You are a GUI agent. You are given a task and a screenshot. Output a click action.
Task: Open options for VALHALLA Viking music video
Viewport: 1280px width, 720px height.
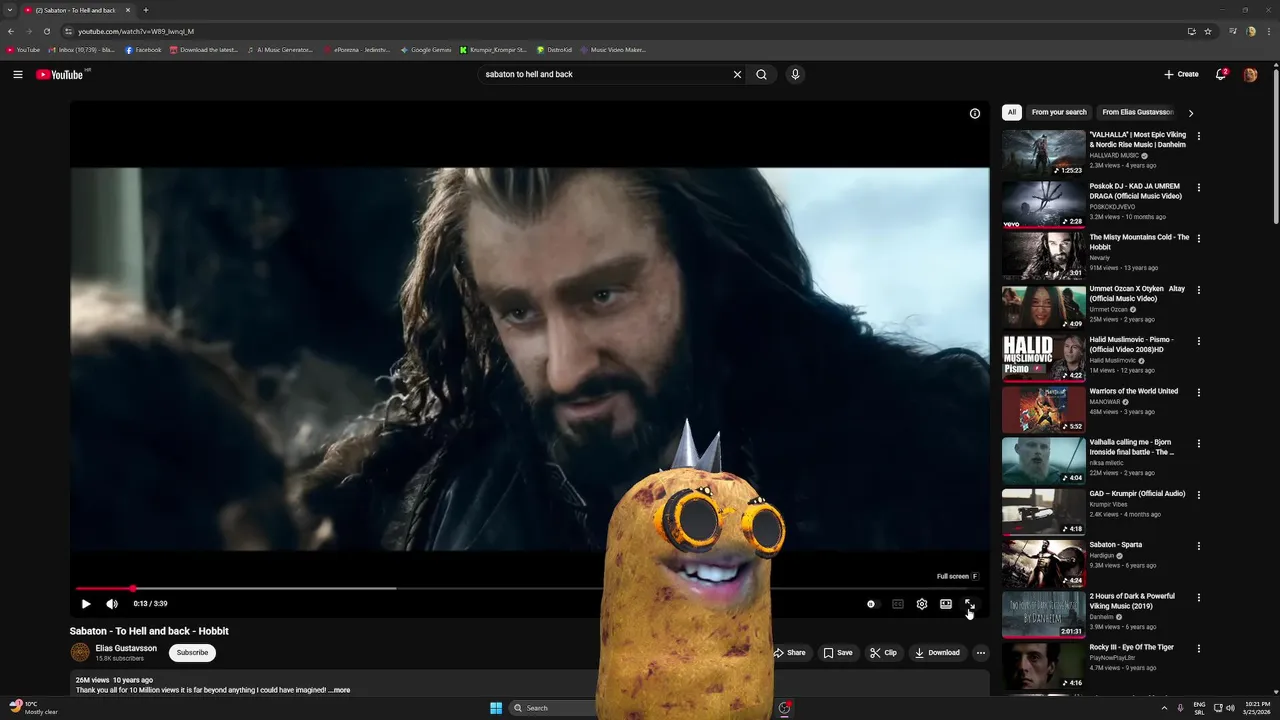click(x=1199, y=136)
